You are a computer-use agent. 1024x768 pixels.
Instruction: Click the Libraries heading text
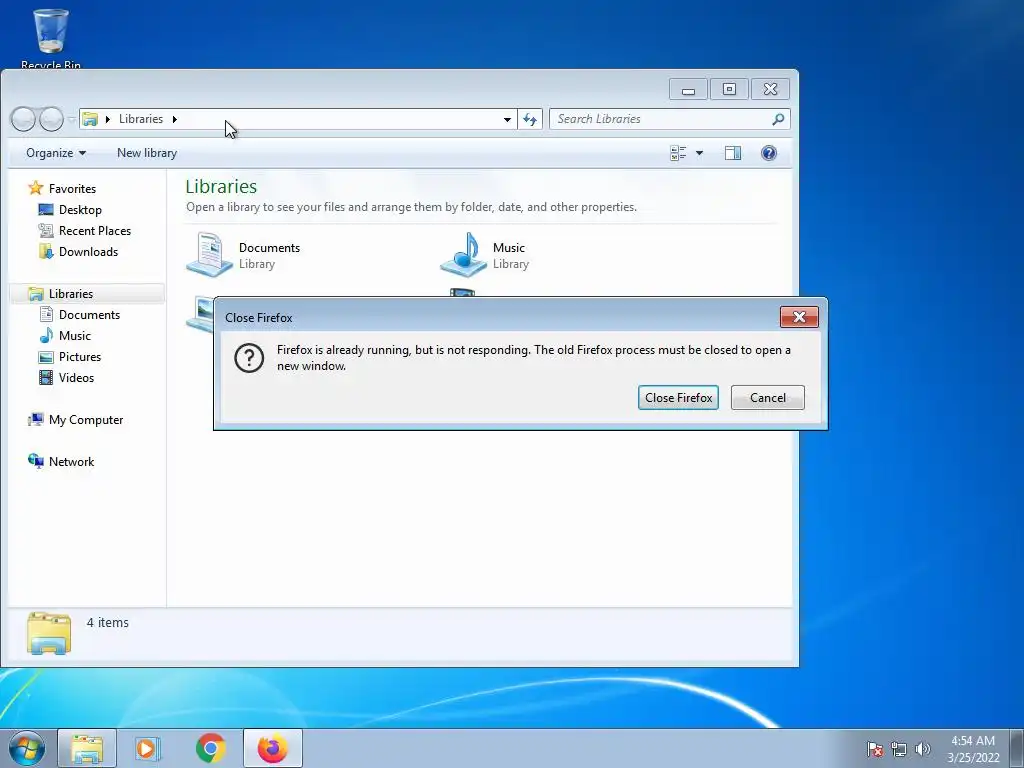(221, 187)
